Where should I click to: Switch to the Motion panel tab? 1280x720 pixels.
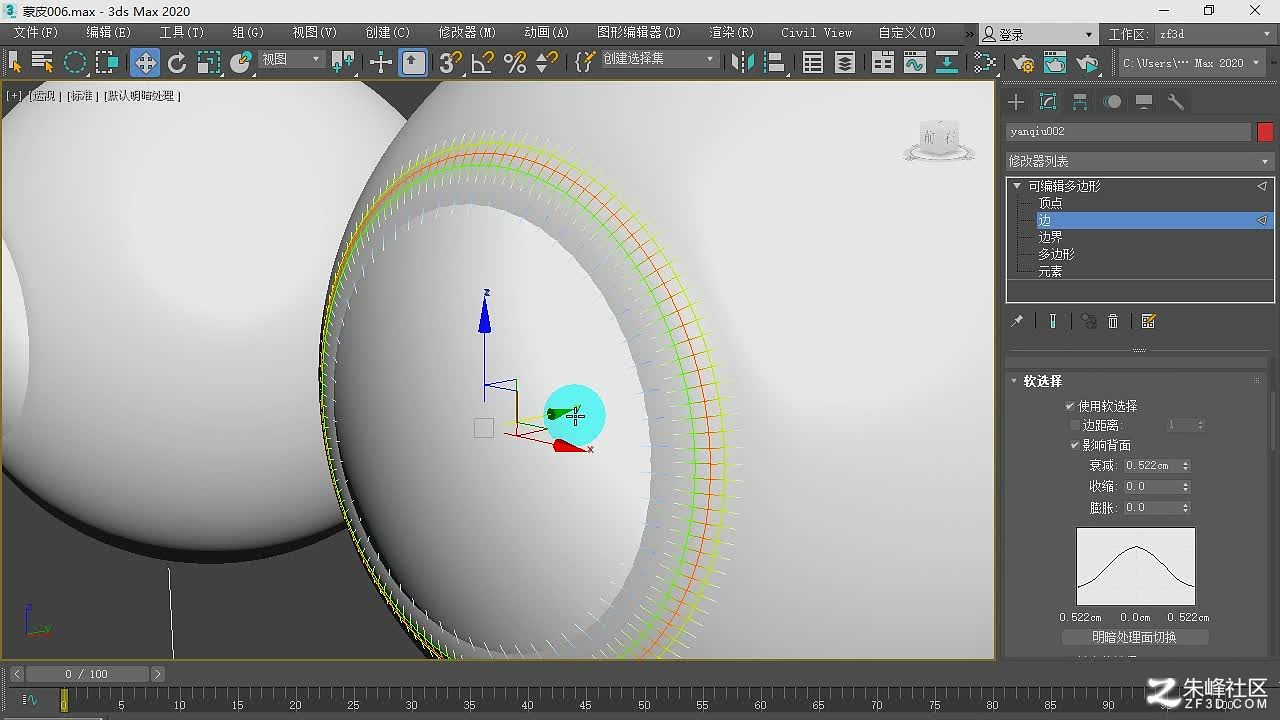(x=1112, y=102)
